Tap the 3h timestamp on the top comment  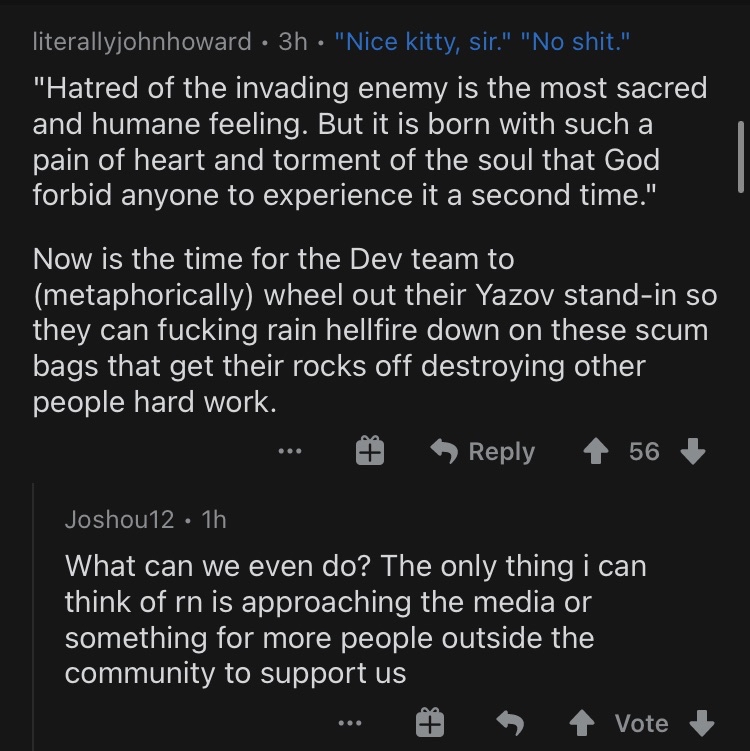[293, 42]
